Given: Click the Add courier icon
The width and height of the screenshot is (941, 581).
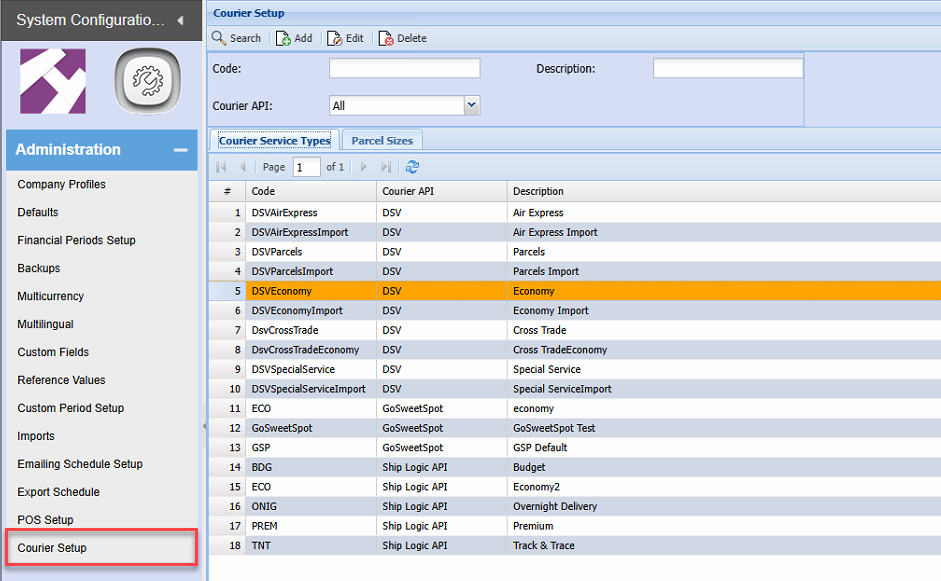Looking at the screenshot, I should [284, 38].
